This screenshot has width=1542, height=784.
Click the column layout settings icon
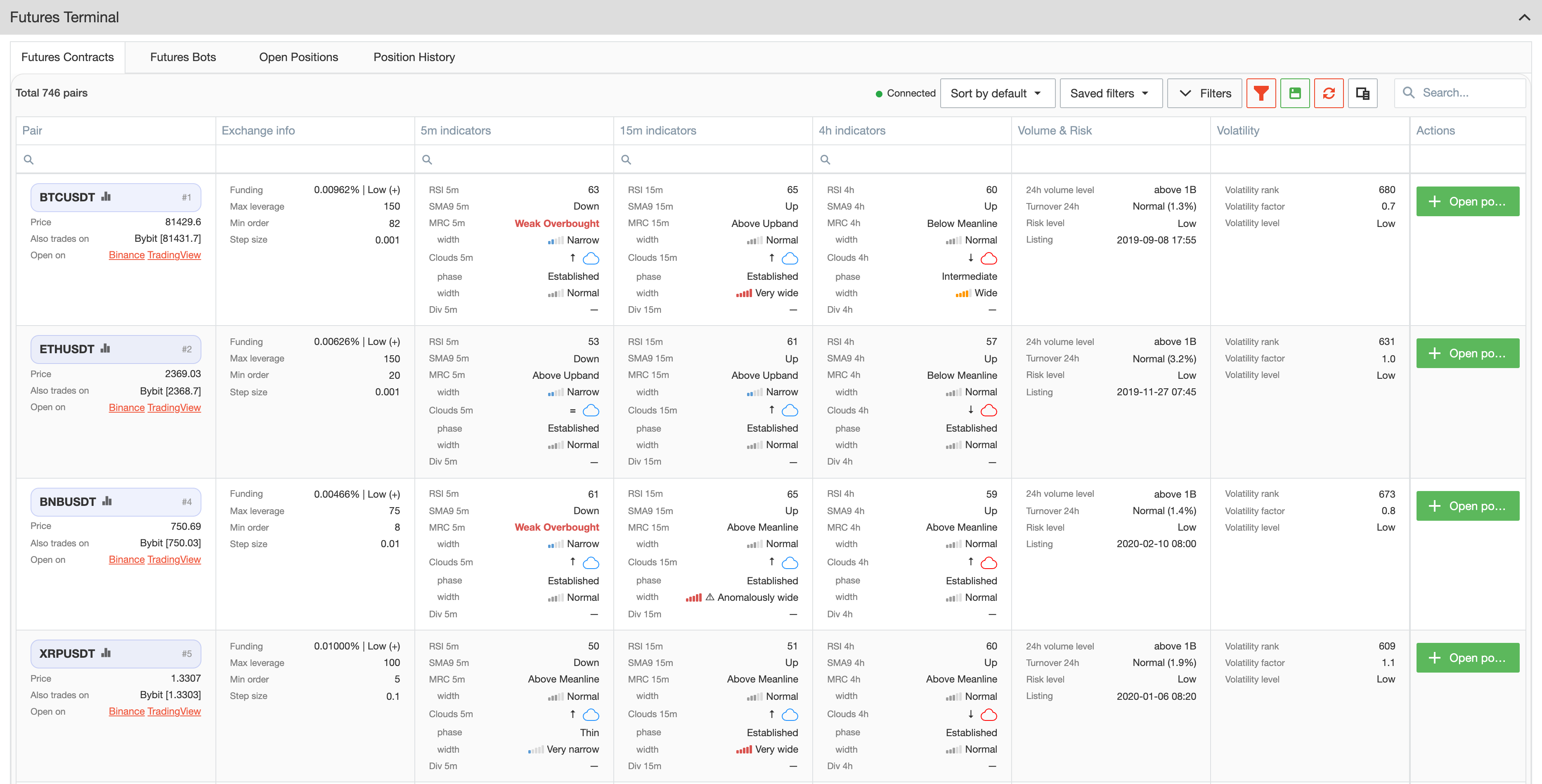[x=1362, y=93]
